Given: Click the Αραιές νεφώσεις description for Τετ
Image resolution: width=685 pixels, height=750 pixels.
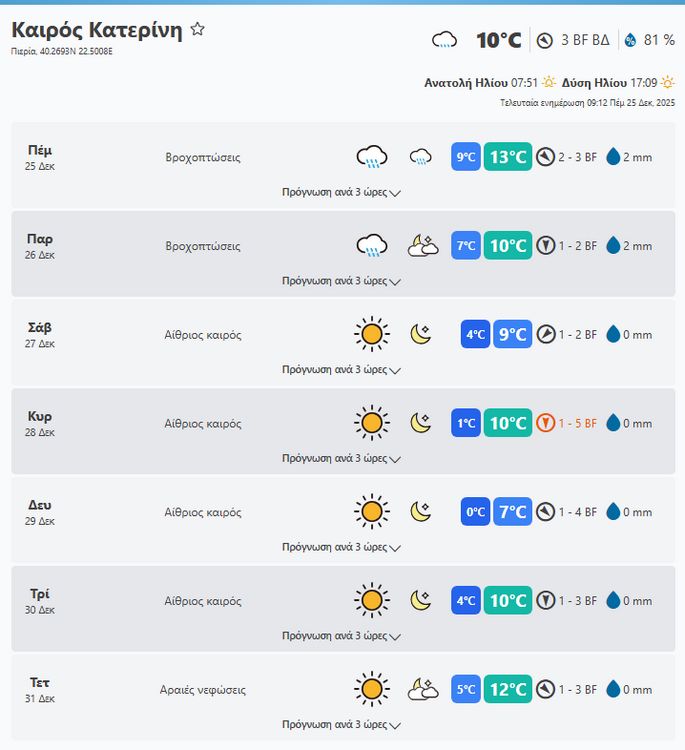Looking at the screenshot, I should (x=203, y=690).
